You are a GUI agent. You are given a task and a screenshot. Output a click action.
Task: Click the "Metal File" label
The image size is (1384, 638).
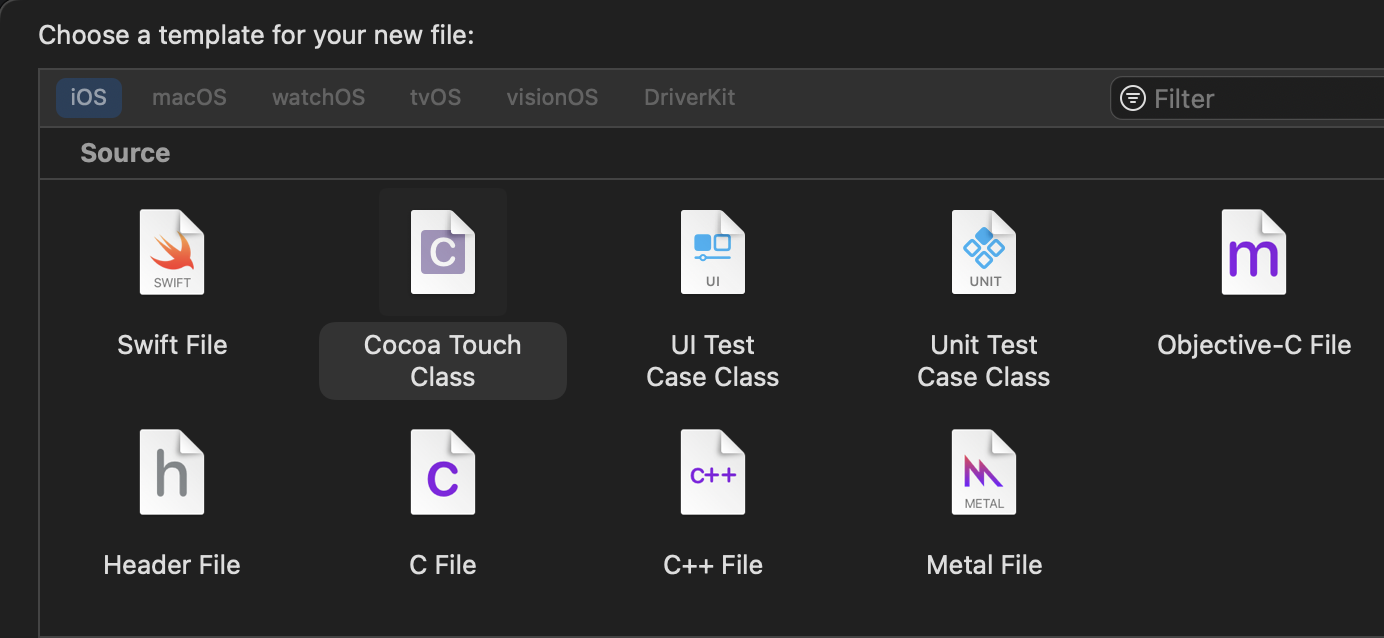click(x=984, y=565)
